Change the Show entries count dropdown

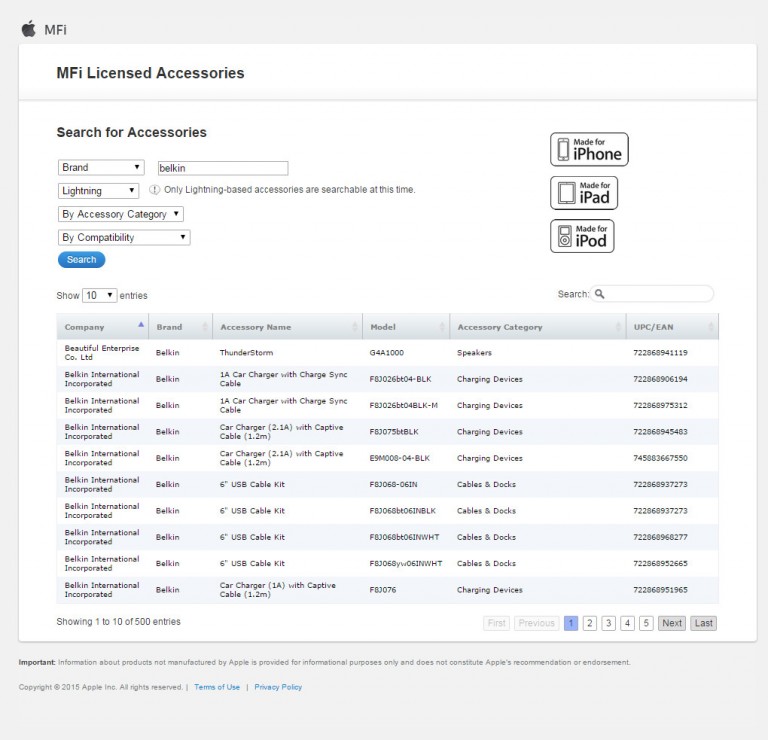tap(99, 296)
